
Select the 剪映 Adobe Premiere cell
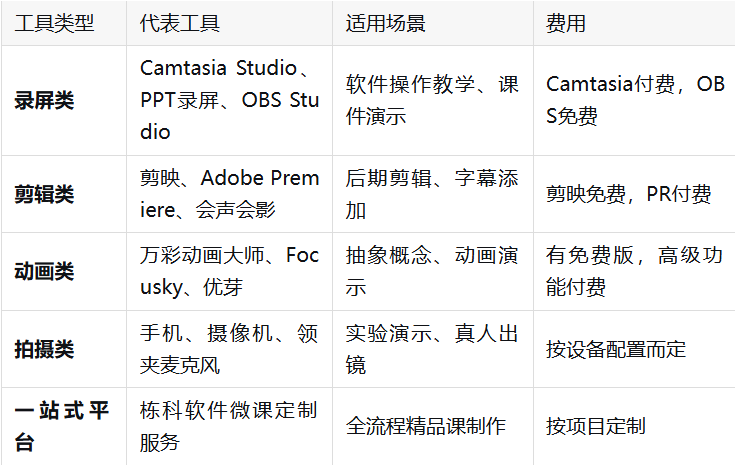point(229,194)
